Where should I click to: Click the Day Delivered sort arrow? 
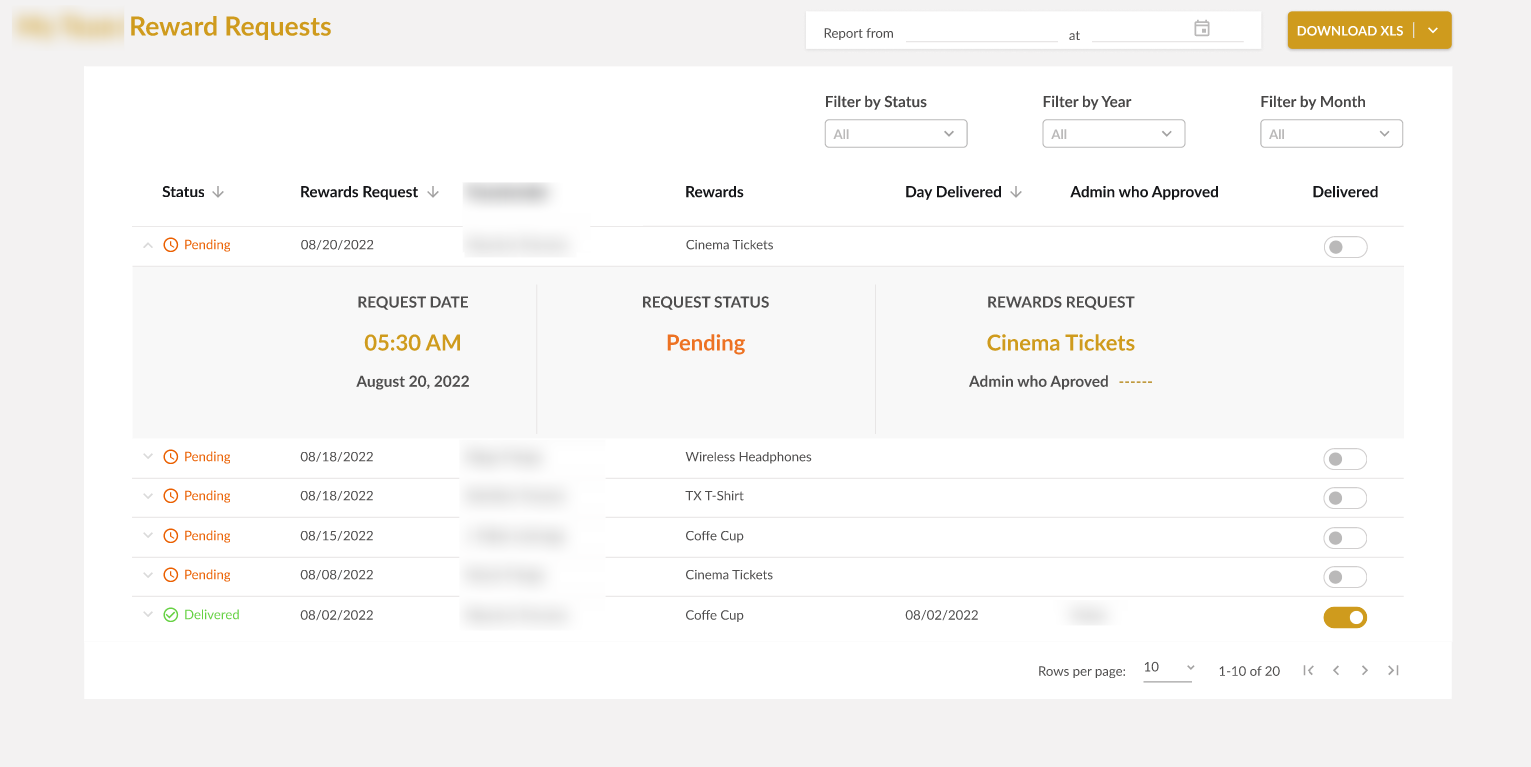tap(1016, 192)
